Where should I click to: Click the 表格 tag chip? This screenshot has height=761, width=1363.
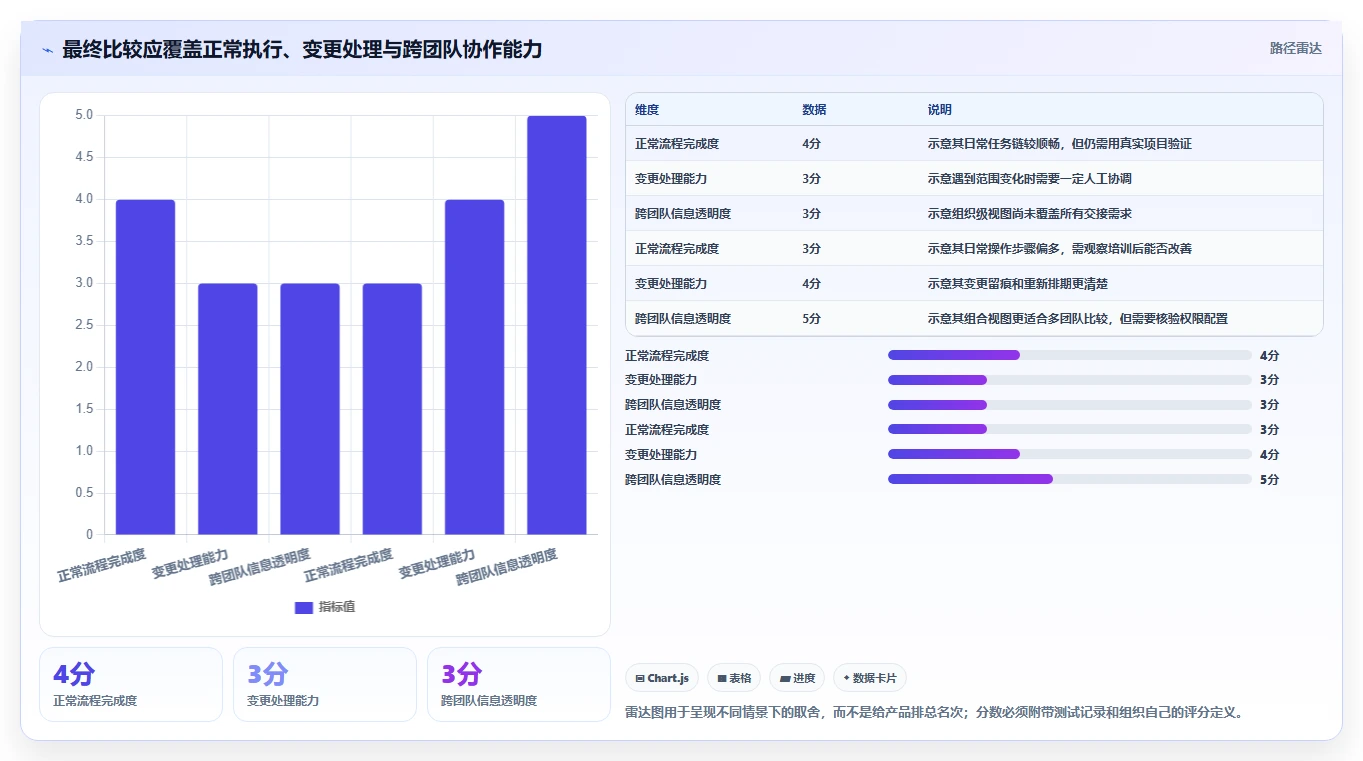pyautogui.click(x=734, y=678)
